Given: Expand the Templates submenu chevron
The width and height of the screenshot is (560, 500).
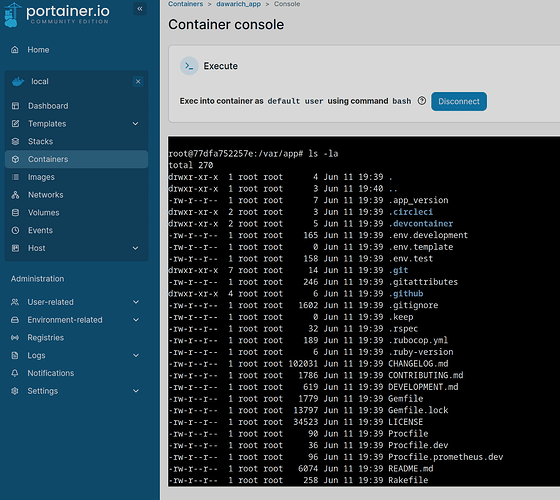Looking at the screenshot, I should (135, 124).
